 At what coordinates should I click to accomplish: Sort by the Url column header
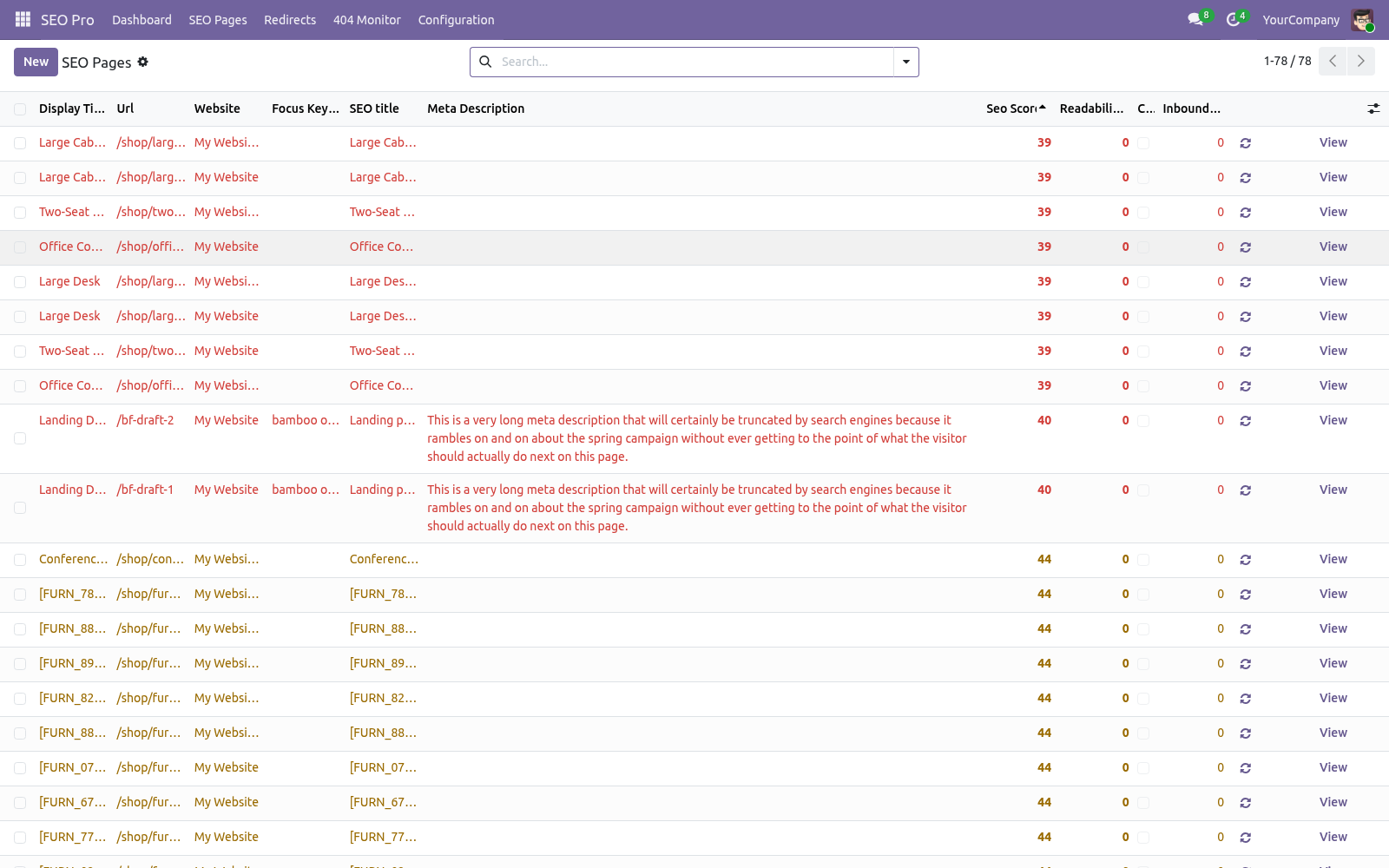(x=125, y=108)
